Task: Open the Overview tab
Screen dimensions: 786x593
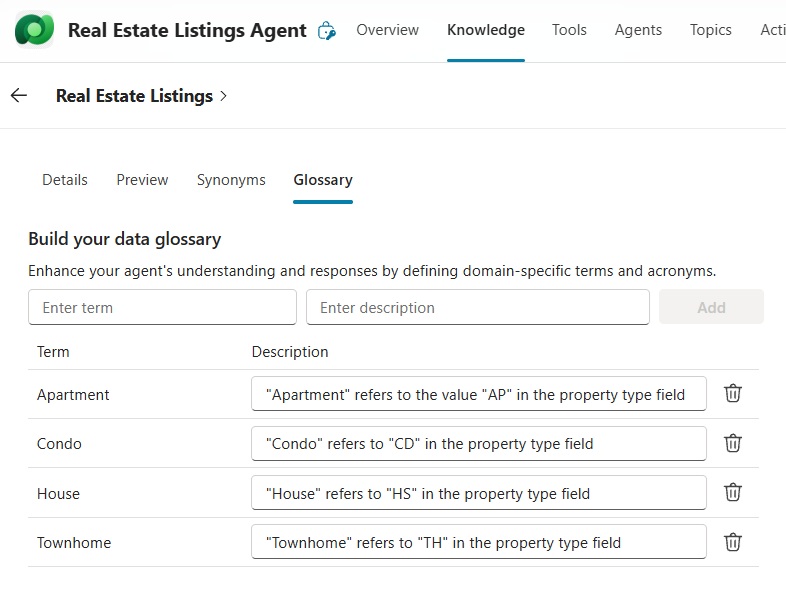Action: pyautogui.click(x=387, y=30)
